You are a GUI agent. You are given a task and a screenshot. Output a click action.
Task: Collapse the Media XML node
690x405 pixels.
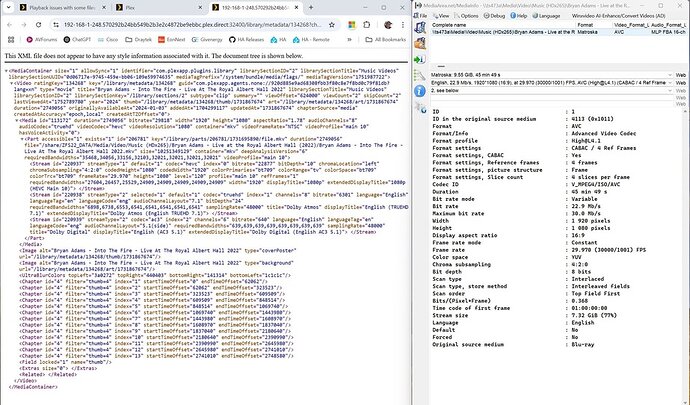(17, 120)
